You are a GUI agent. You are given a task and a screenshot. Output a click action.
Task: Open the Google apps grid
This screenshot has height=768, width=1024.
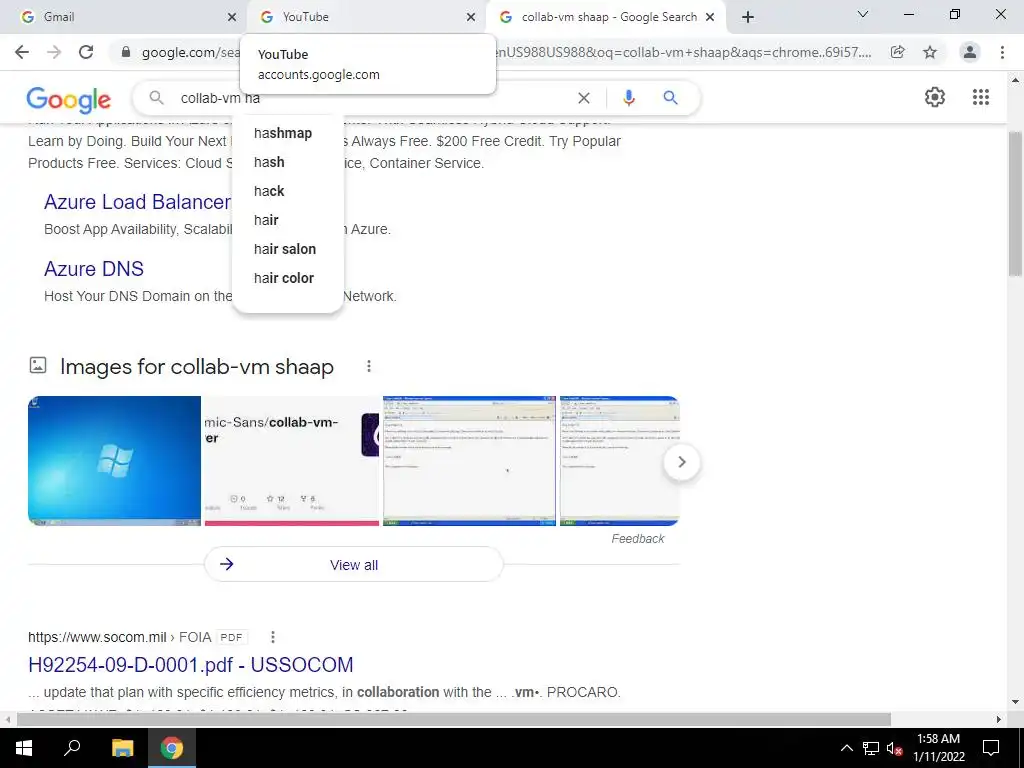[981, 97]
